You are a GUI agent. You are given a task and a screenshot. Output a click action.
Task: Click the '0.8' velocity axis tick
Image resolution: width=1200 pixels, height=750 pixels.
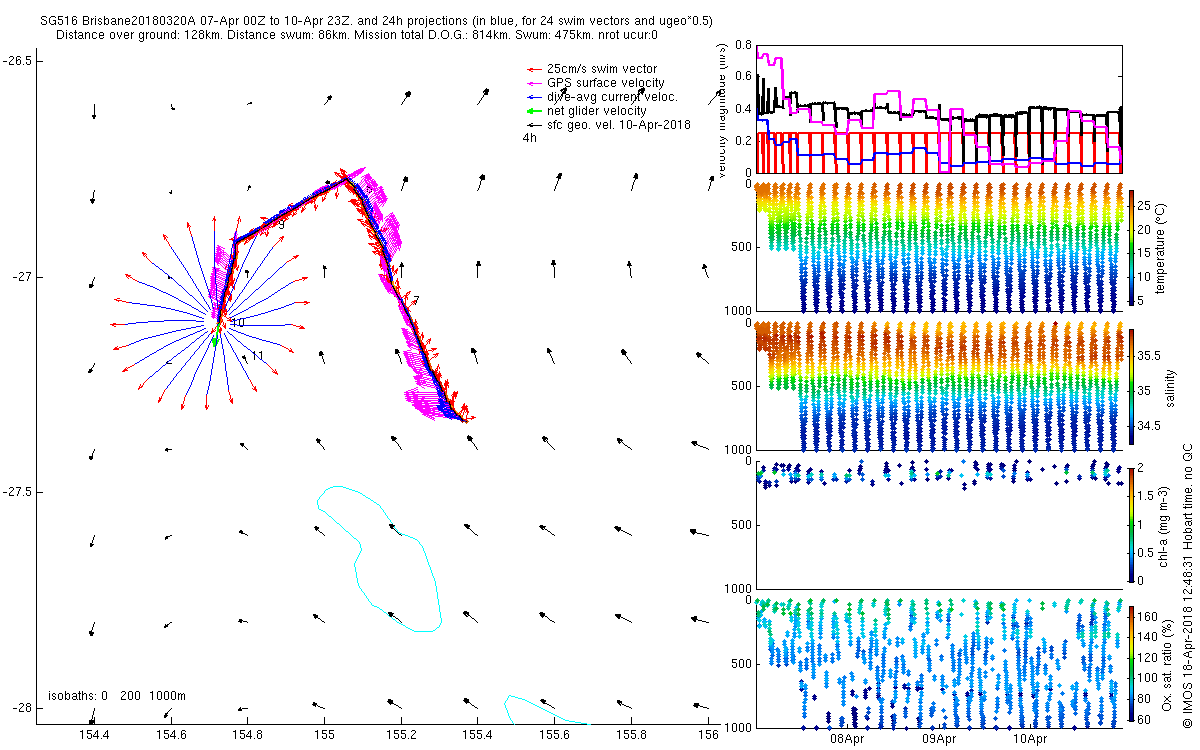[x=742, y=44]
